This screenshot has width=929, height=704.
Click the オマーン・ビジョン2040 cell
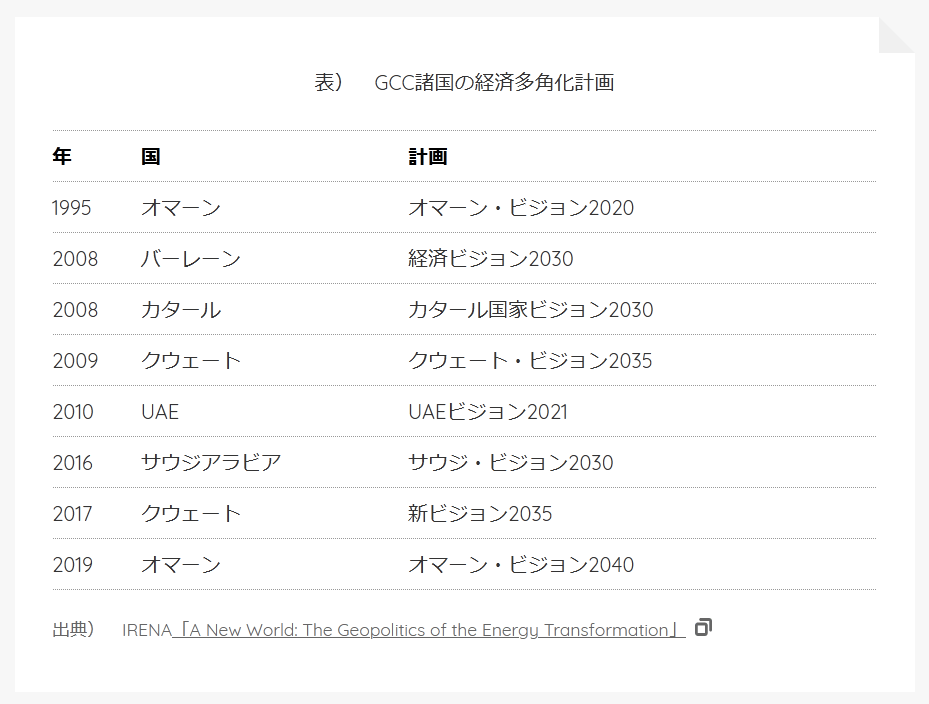520,565
